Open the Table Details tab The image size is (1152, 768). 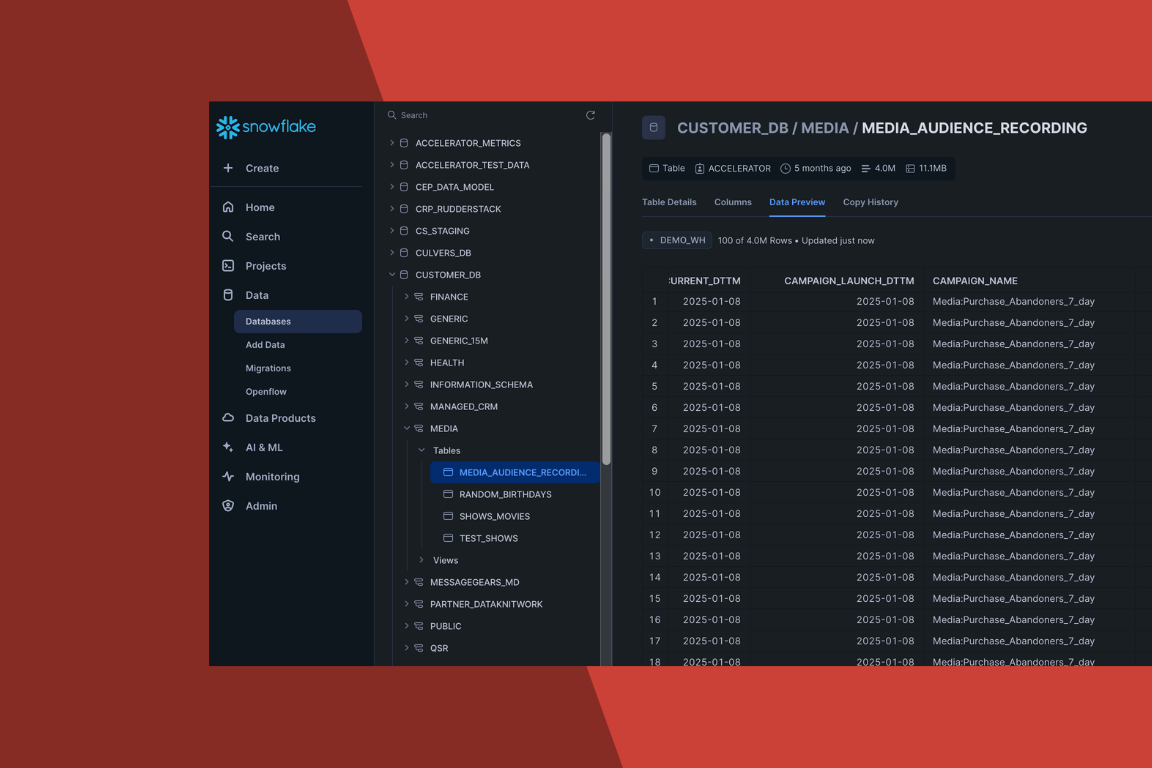[x=669, y=202]
